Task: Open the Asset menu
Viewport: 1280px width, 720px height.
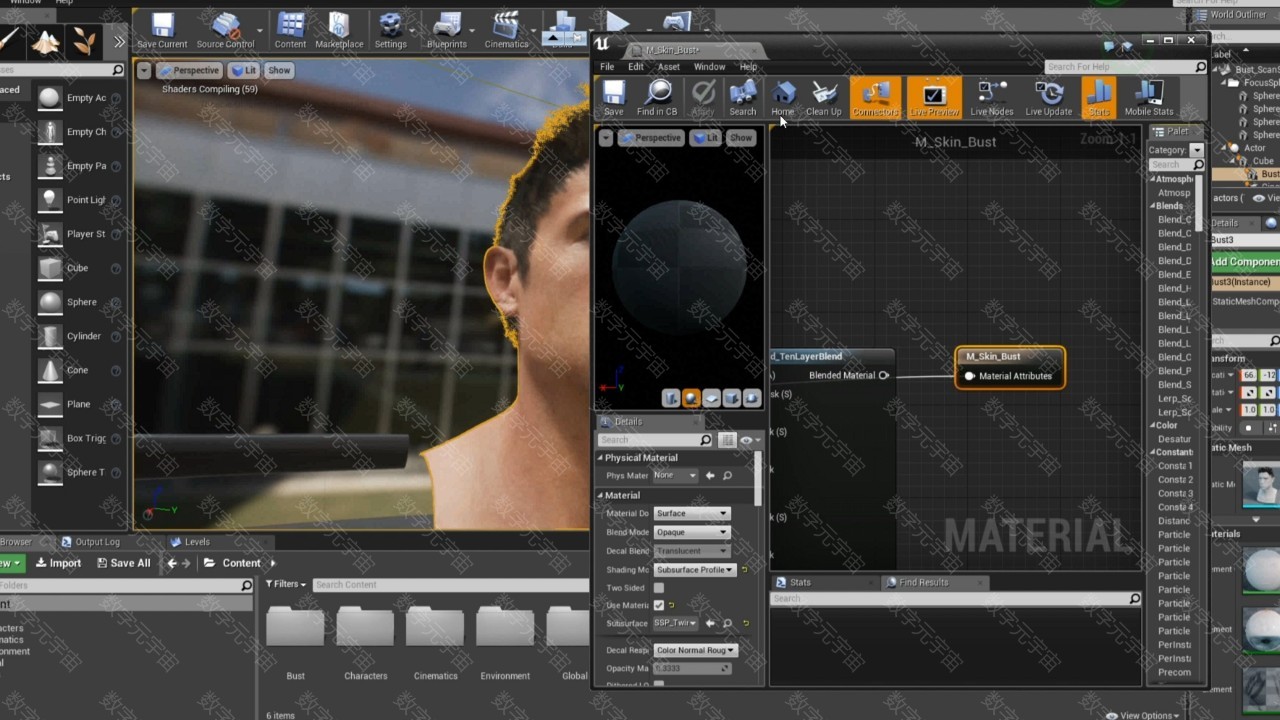Action: pos(668,67)
